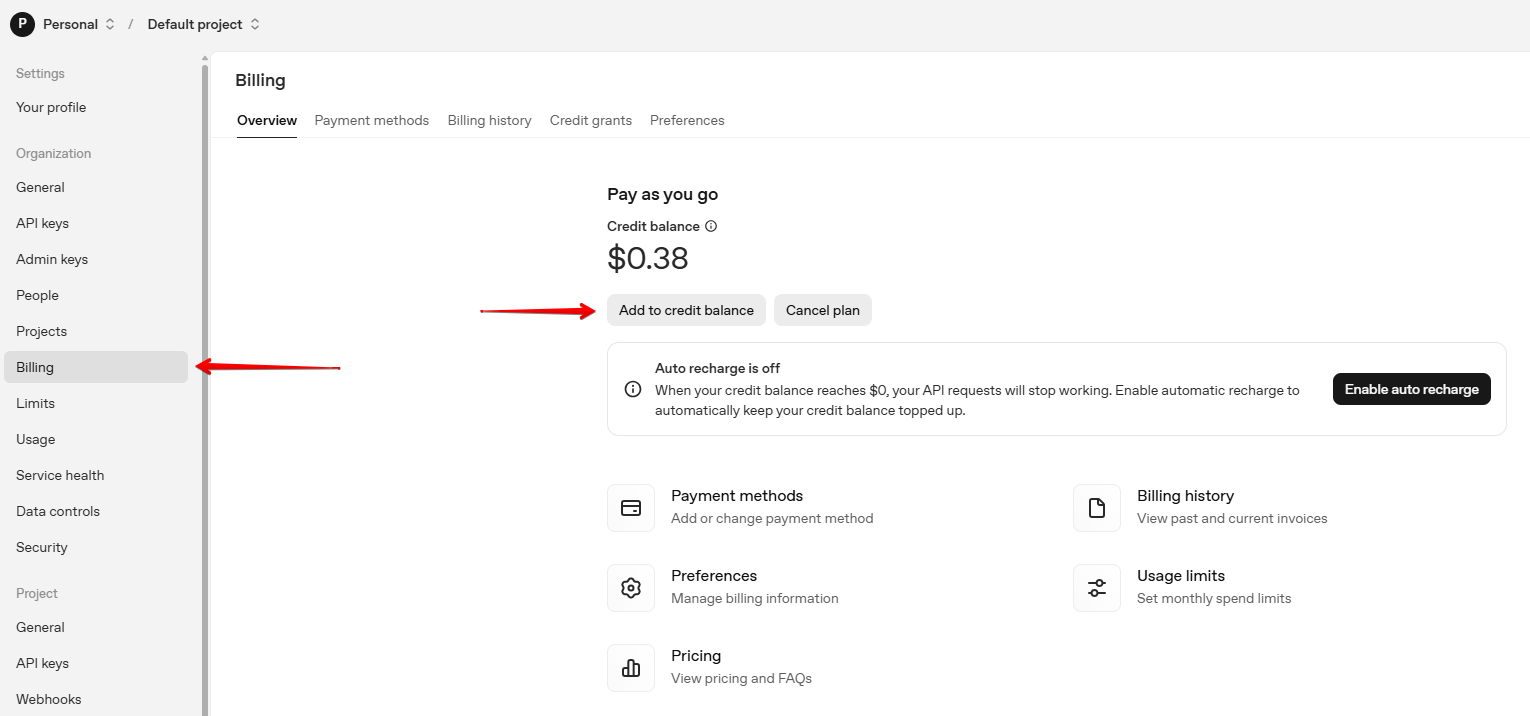Enable auto recharge
The image size is (1530, 716).
point(1411,389)
